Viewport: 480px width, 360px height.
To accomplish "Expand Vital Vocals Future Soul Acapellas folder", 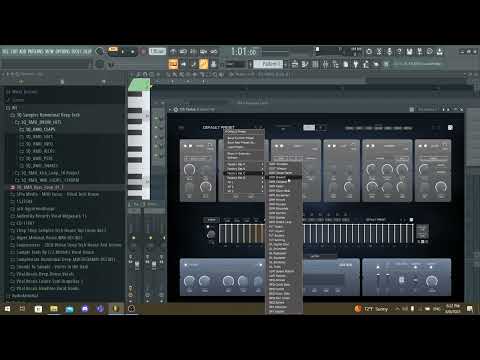I will point(47,281).
